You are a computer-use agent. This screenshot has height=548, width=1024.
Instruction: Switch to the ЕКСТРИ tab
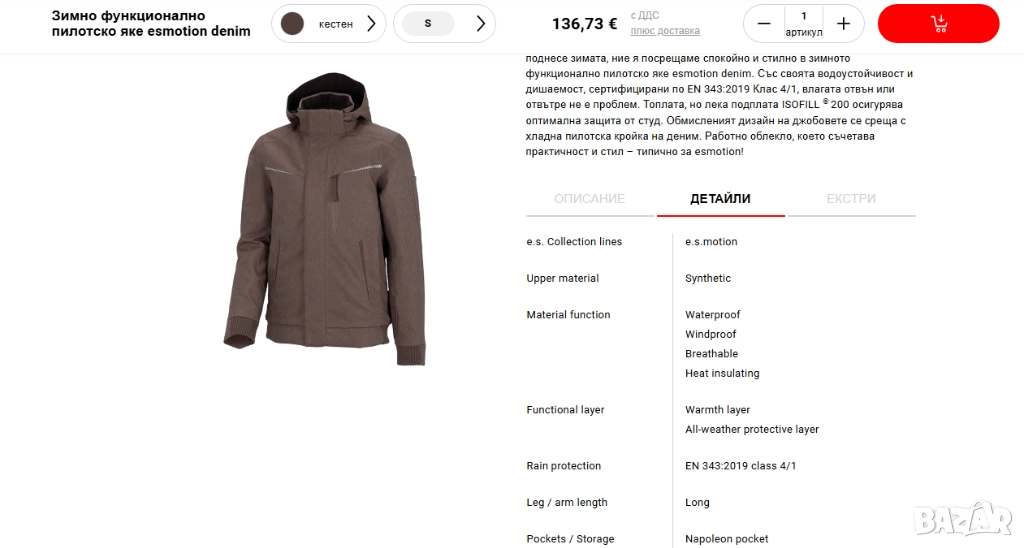point(851,199)
